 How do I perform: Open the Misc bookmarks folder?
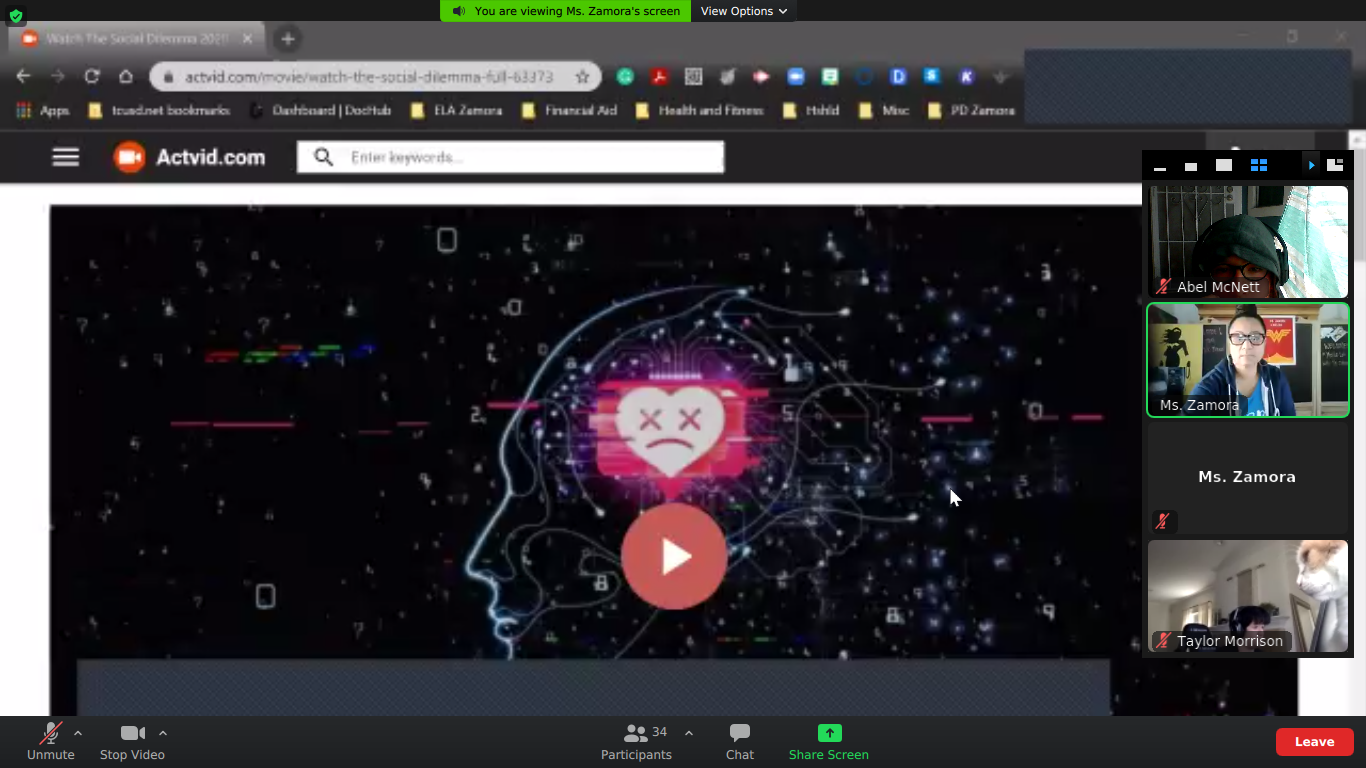[884, 111]
